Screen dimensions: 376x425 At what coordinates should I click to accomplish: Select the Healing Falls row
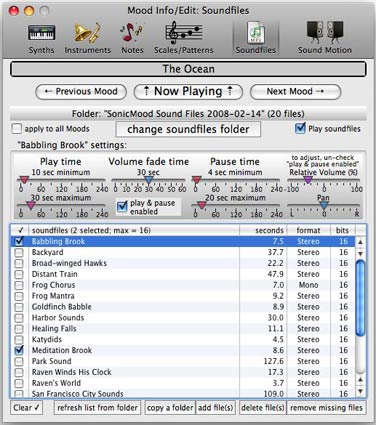(183, 329)
